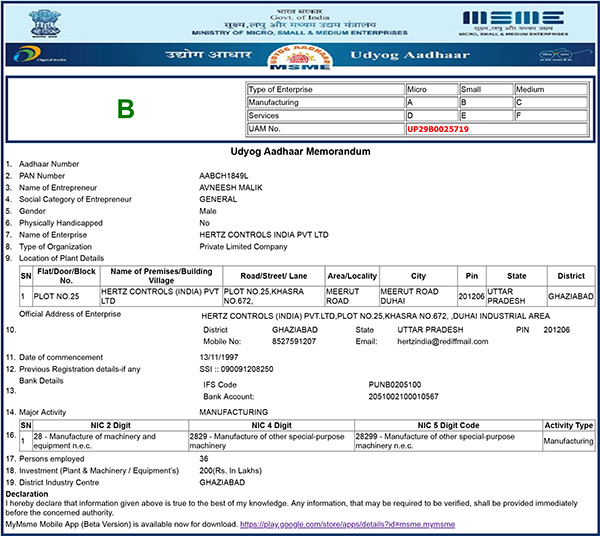Click IFS code PUNB0205100
This screenshot has height=536, width=600.
click(395, 384)
